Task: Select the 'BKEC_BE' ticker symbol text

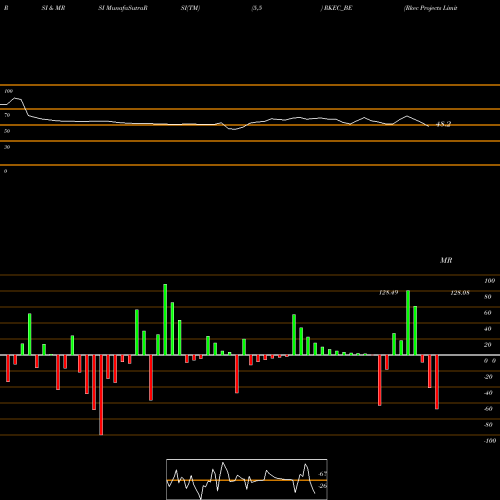Action: (x=338, y=8)
